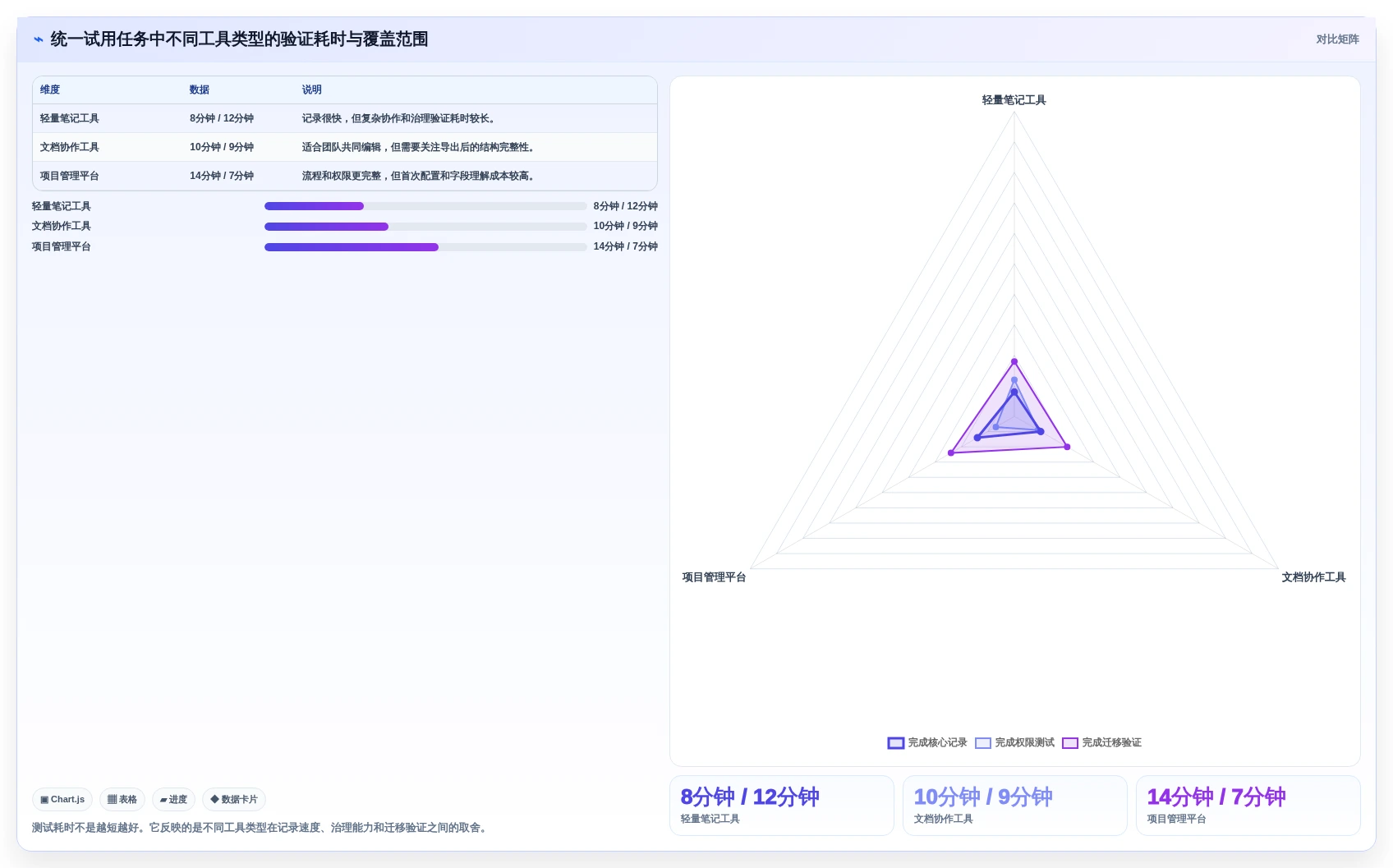Click the 10分钟 / 9分钟 data card
The height and width of the screenshot is (868, 1393).
click(1015, 806)
